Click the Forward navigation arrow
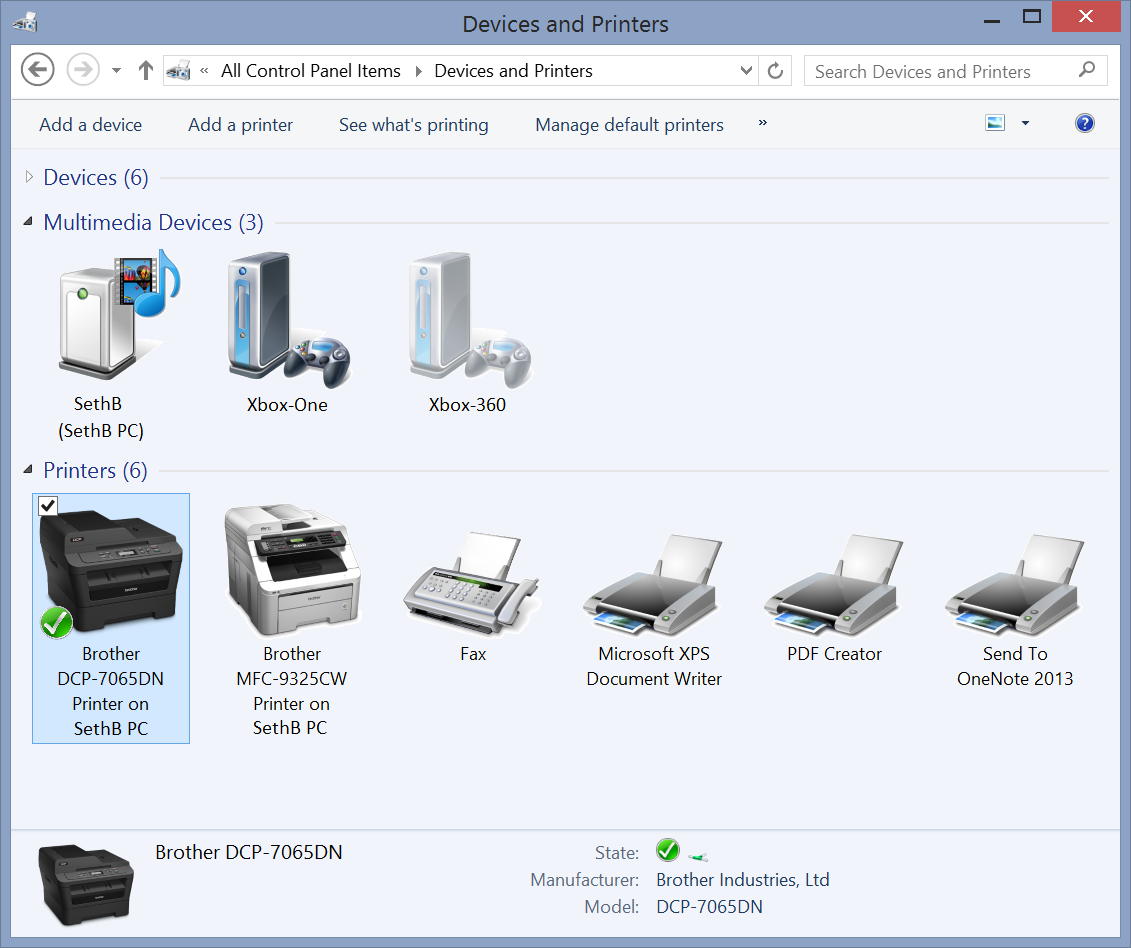 (x=83, y=70)
